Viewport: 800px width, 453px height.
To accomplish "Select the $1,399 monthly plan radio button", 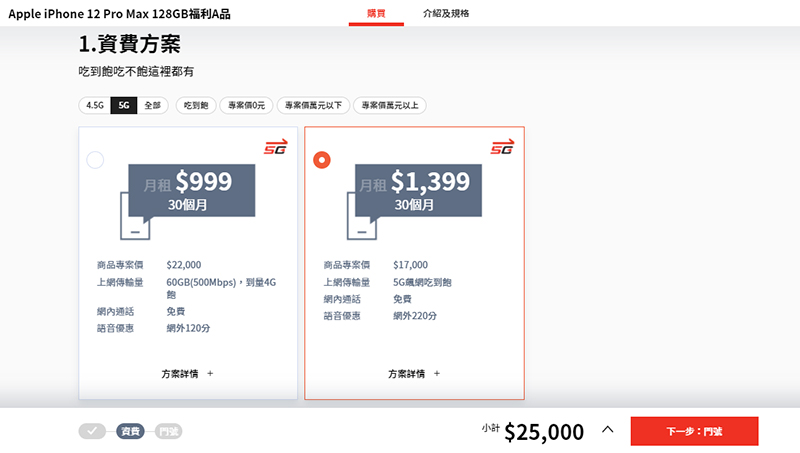I will pos(322,160).
